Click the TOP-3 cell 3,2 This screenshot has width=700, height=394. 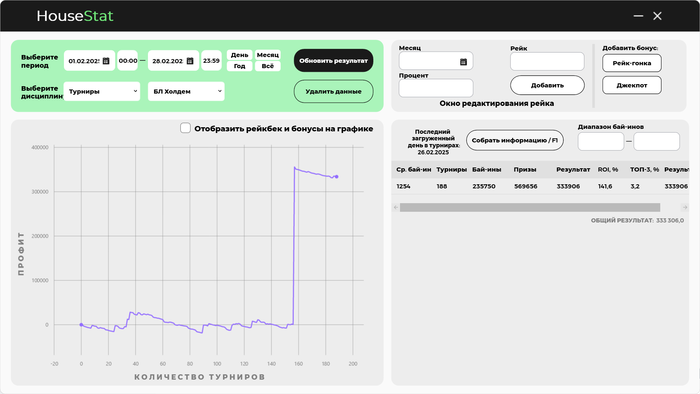[x=635, y=187]
